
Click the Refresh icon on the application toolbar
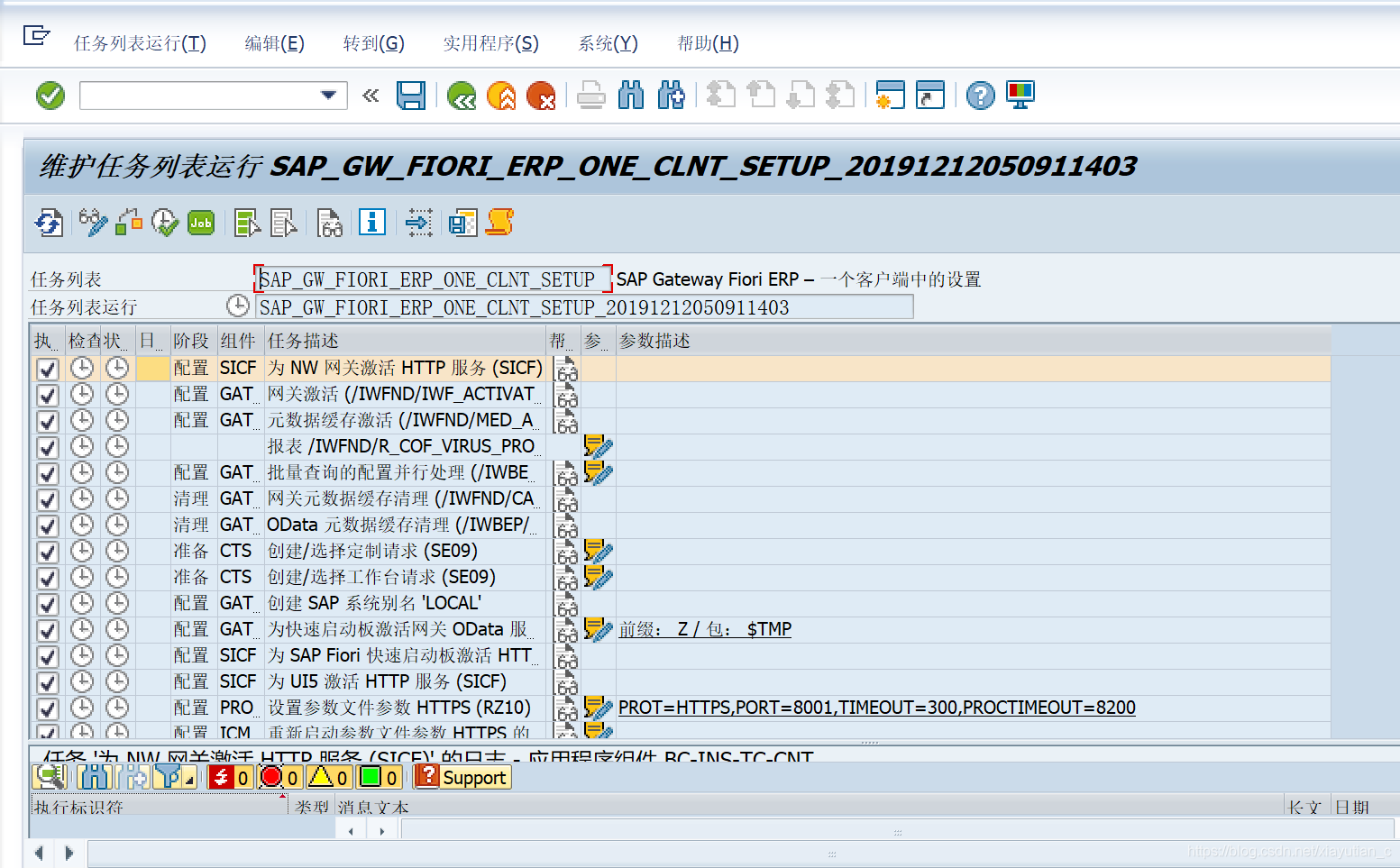(x=48, y=223)
